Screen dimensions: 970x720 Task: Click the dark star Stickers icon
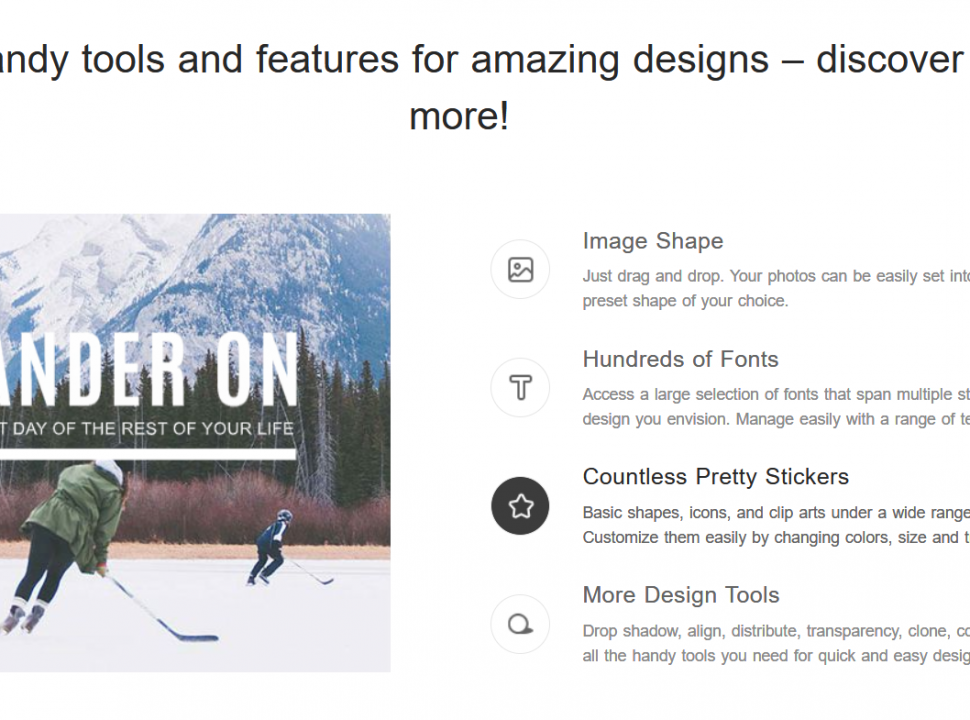coord(520,506)
